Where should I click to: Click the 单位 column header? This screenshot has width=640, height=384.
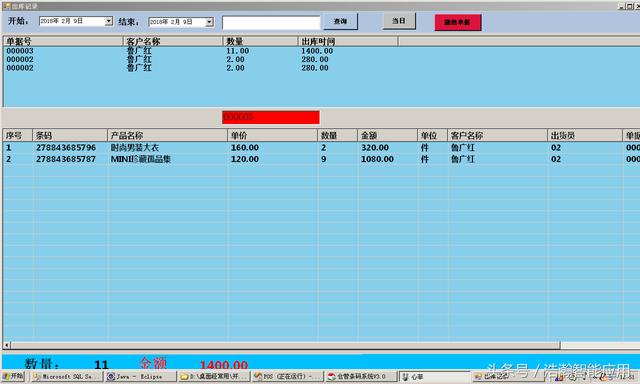pos(432,135)
